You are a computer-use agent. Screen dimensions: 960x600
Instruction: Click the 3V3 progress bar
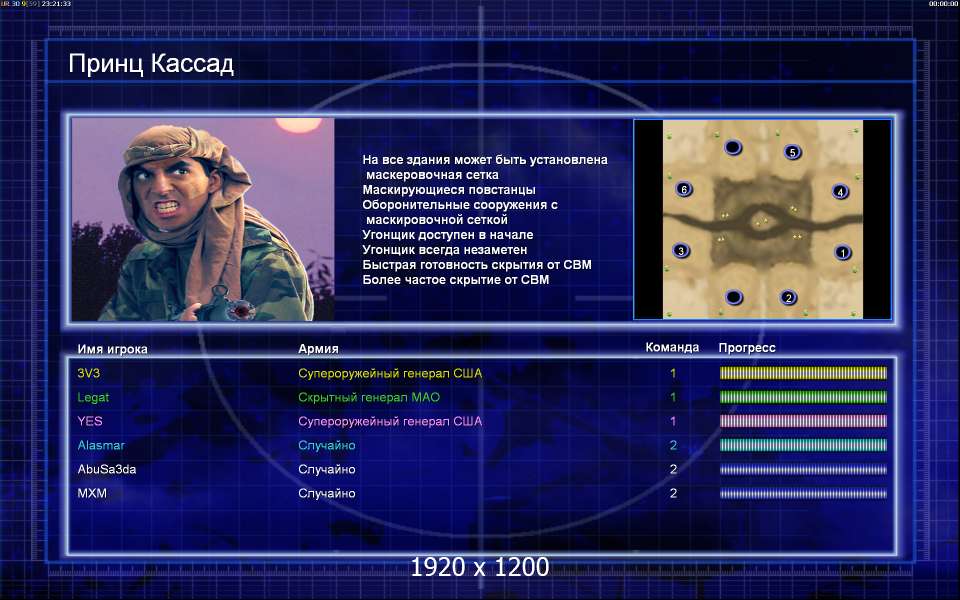pos(803,373)
